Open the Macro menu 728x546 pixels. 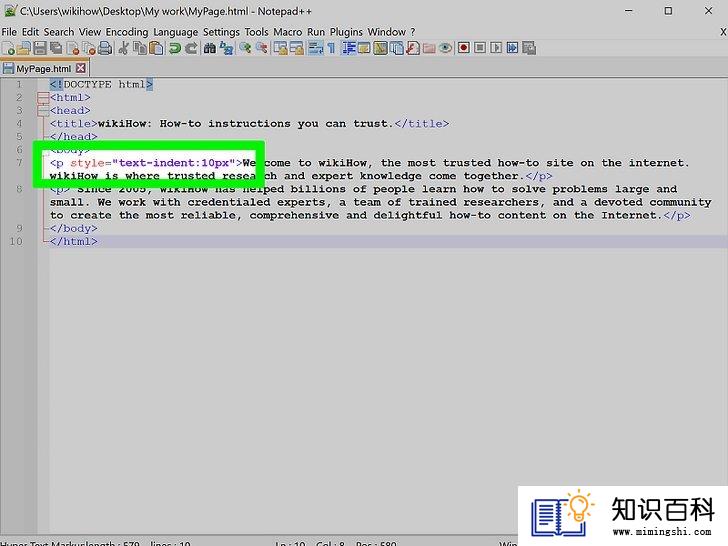[288, 32]
